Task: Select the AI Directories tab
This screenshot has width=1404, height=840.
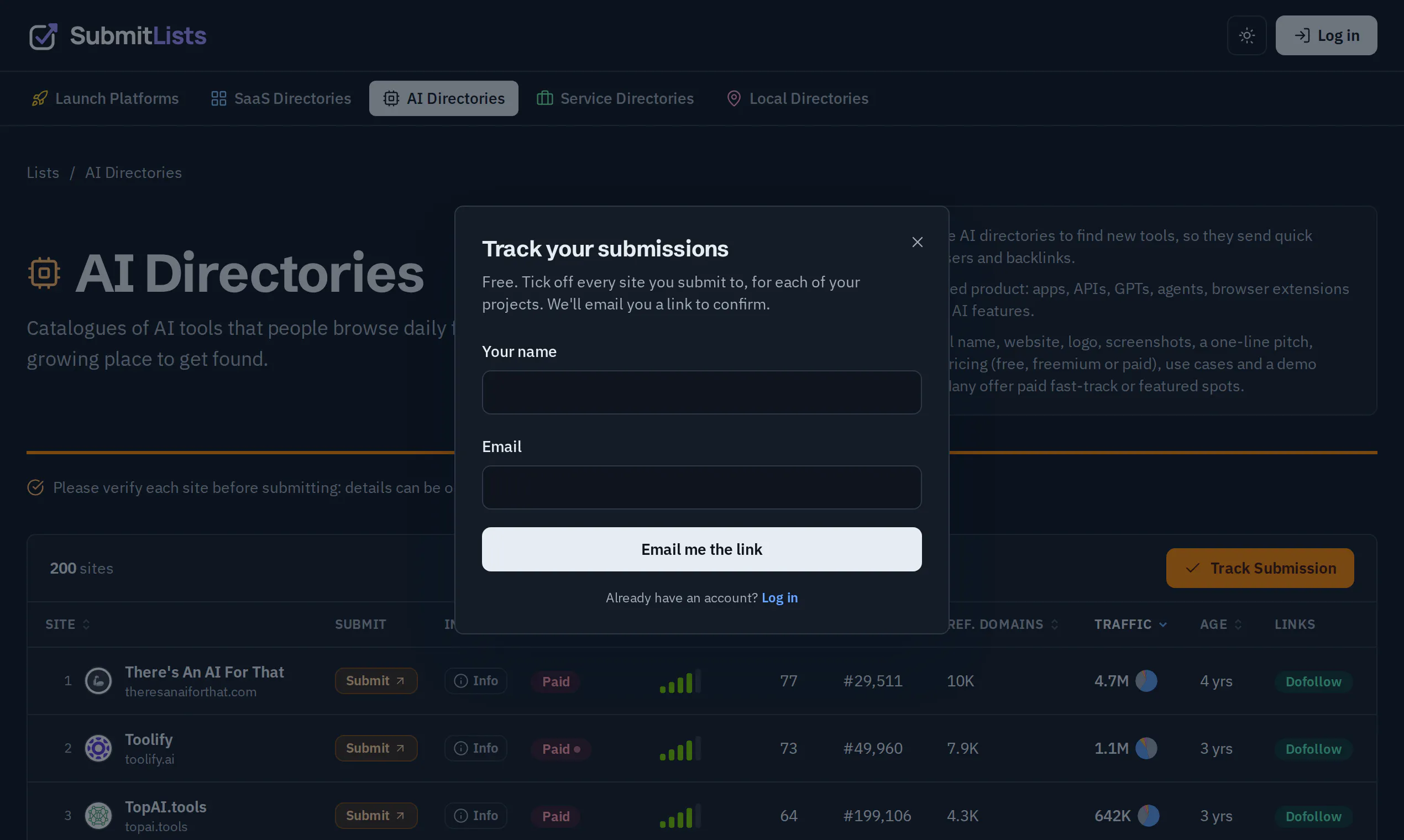Action: pos(443,98)
